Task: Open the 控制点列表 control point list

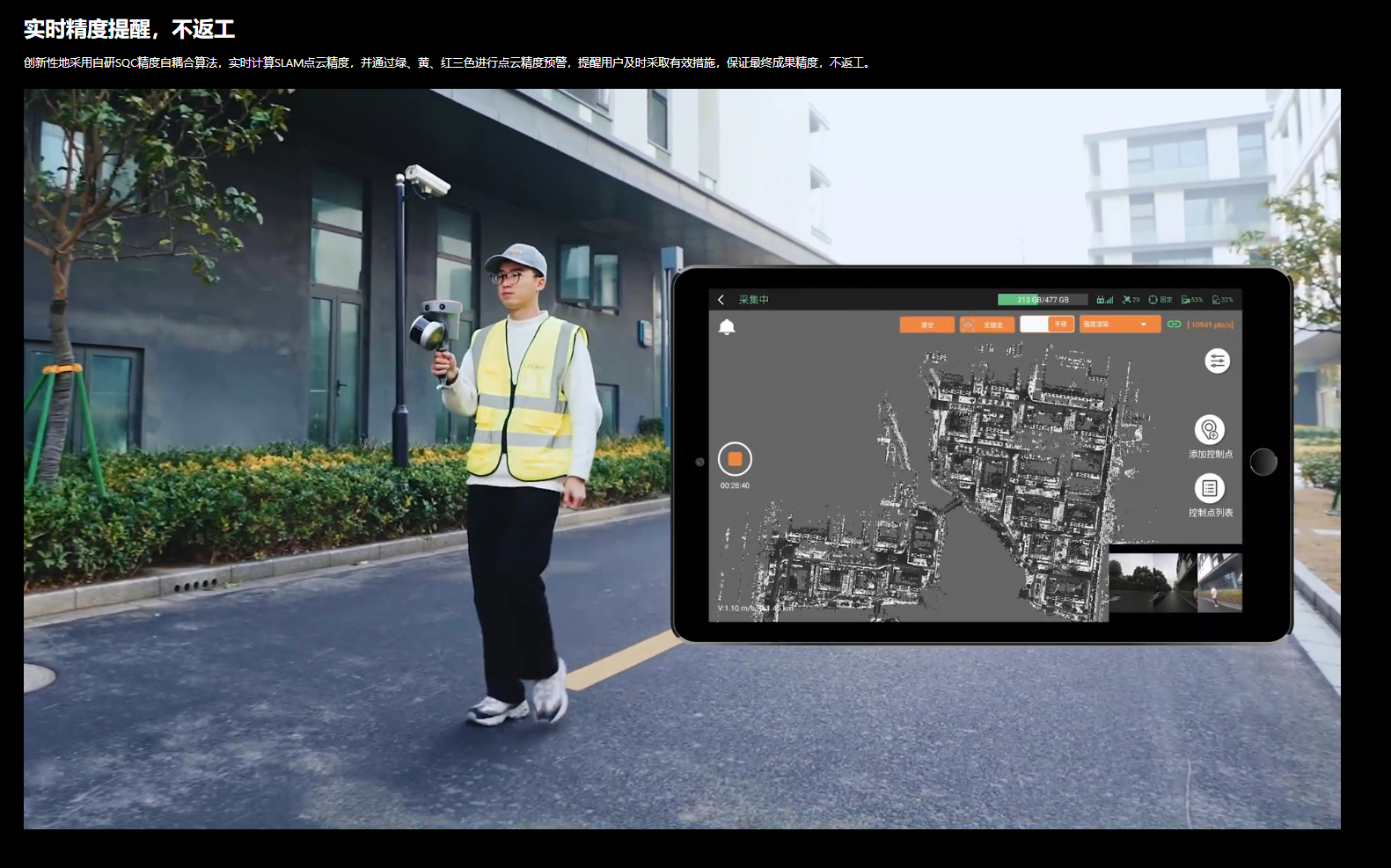Action: click(x=1210, y=488)
